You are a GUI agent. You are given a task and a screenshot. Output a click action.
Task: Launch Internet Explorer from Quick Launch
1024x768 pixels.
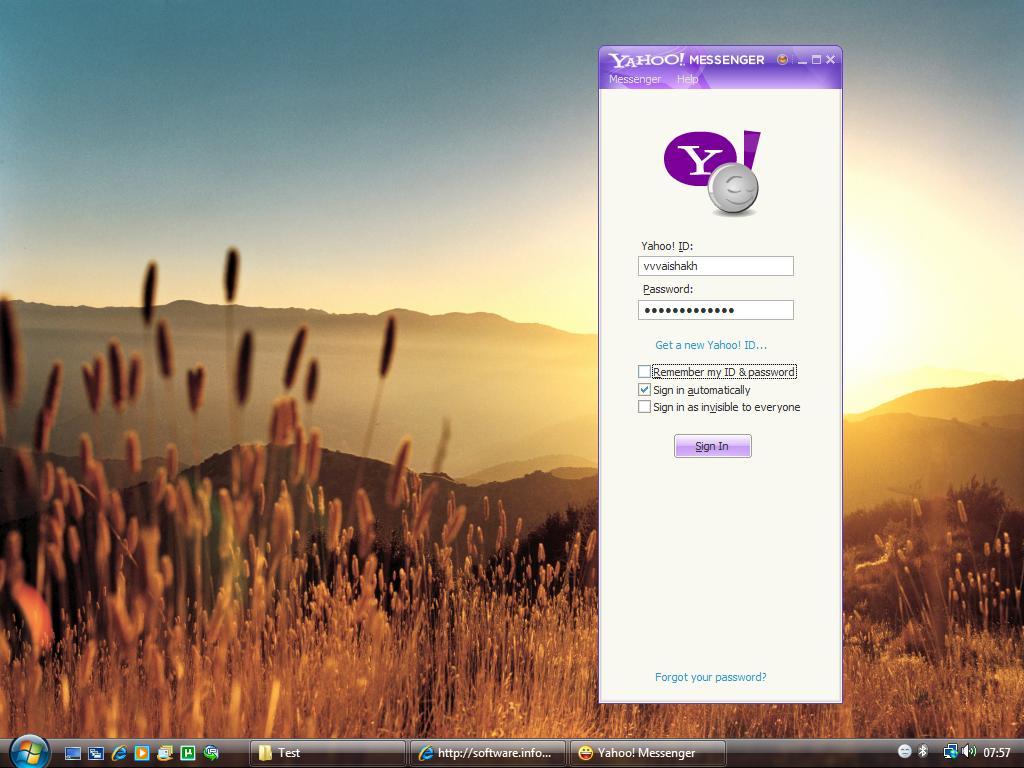119,753
